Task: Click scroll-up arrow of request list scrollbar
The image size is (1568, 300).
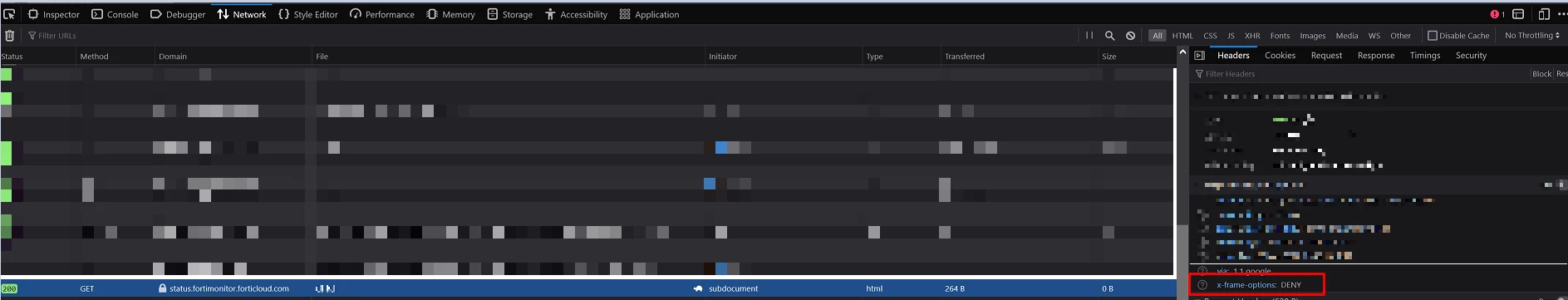Action: point(1182,53)
